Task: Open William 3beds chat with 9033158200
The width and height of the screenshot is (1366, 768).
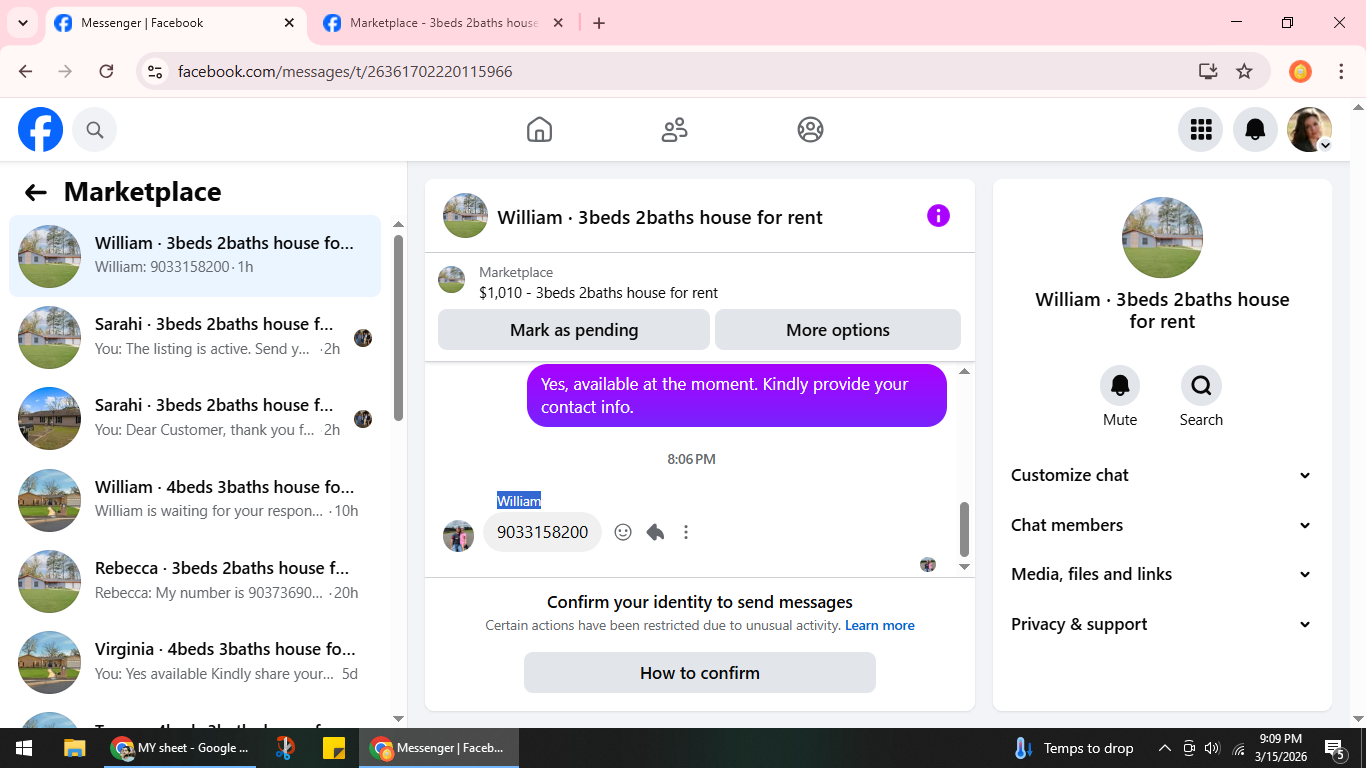Action: [x=195, y=256]
